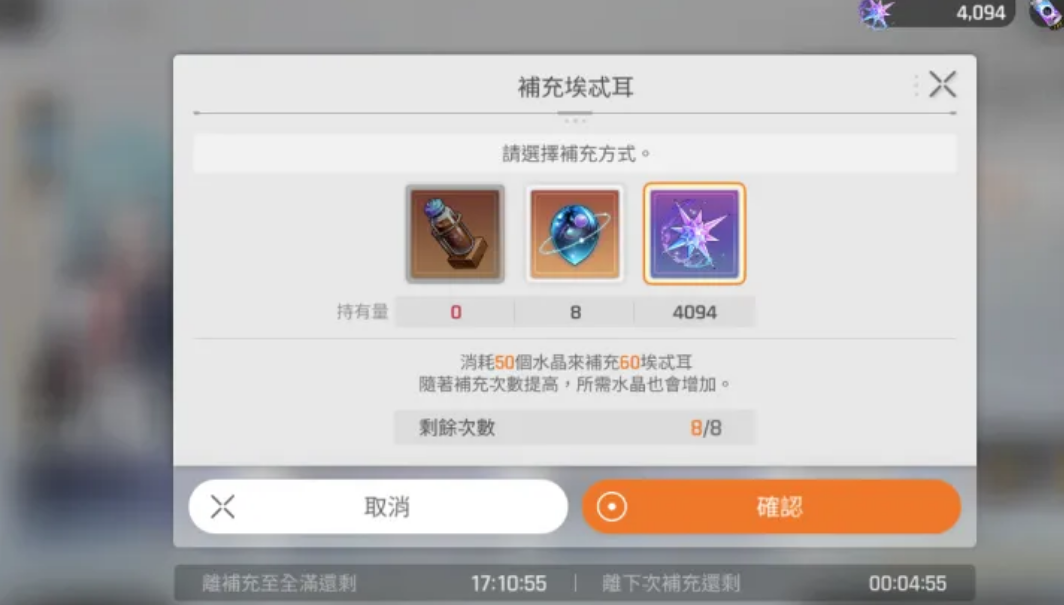Click the crystal quantity showing 4094

pos(694,312)
